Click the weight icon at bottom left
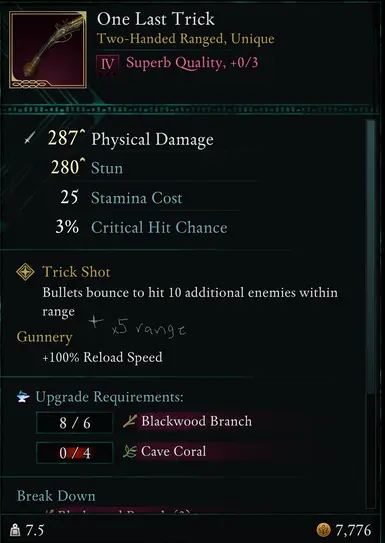The image size is (385, 543). (15, 530)
